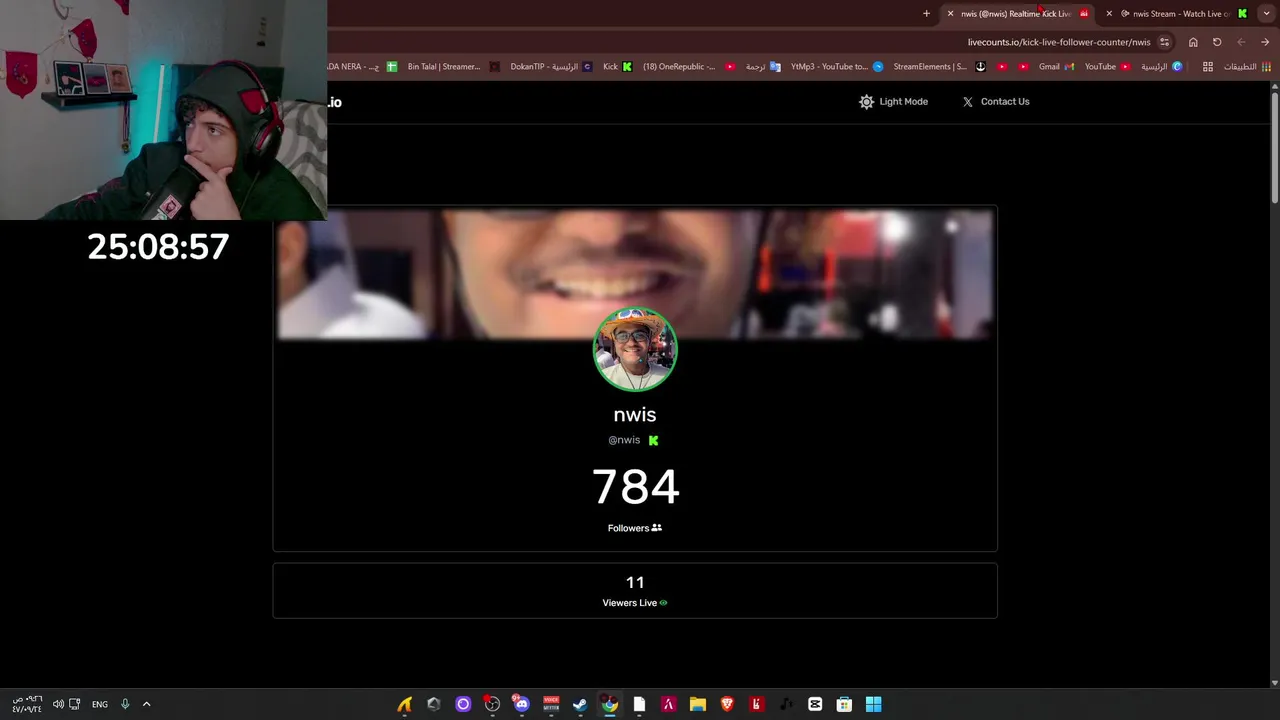Screen dimensions: 1280x720
Task: Click the X logo beside Contact Us
Action: pos(967,102)
